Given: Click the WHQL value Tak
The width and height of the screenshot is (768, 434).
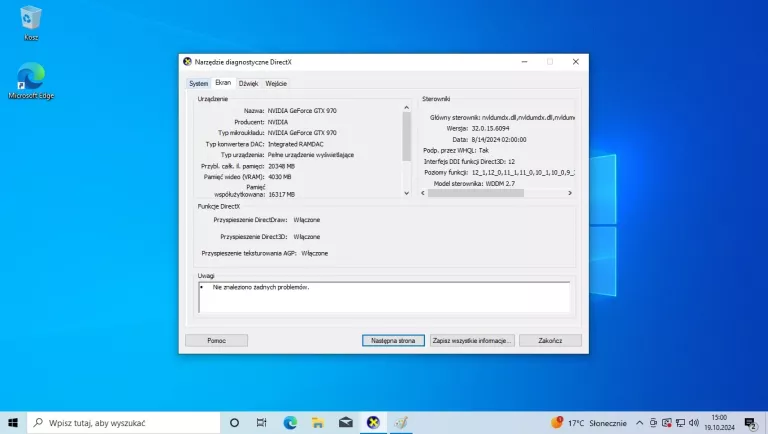Looking at the screenshot, I should pos(484,150).
